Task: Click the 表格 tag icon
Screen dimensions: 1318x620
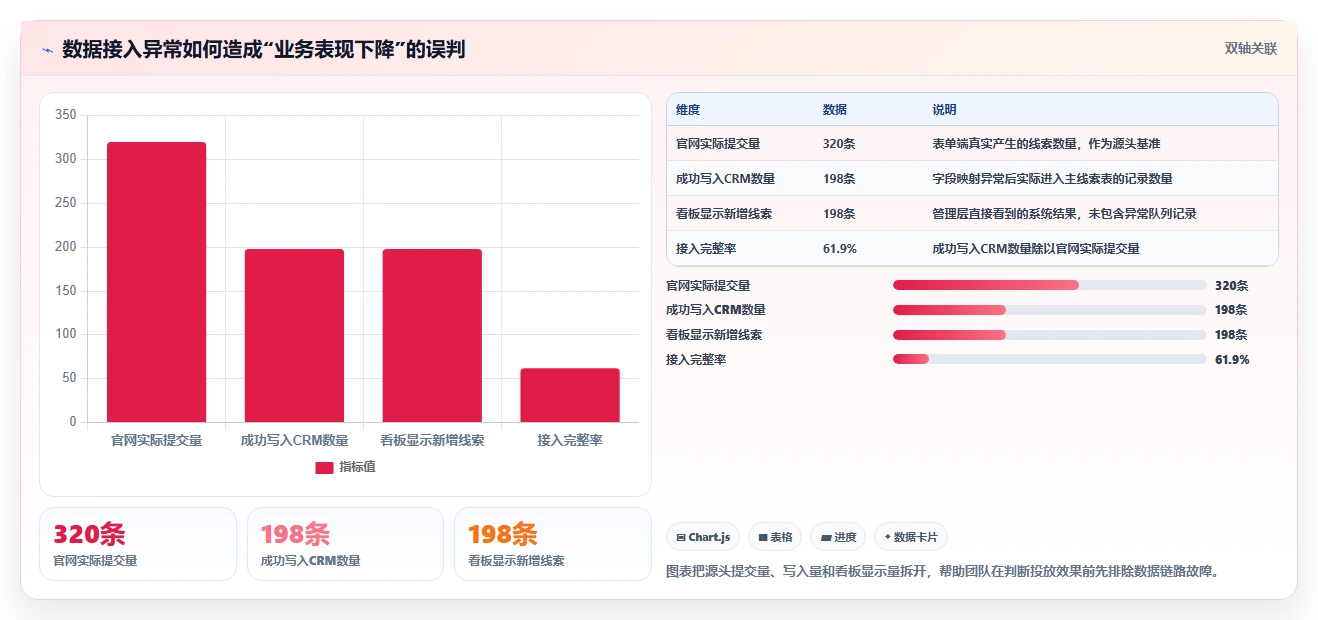Action: [x=763, y=538]
